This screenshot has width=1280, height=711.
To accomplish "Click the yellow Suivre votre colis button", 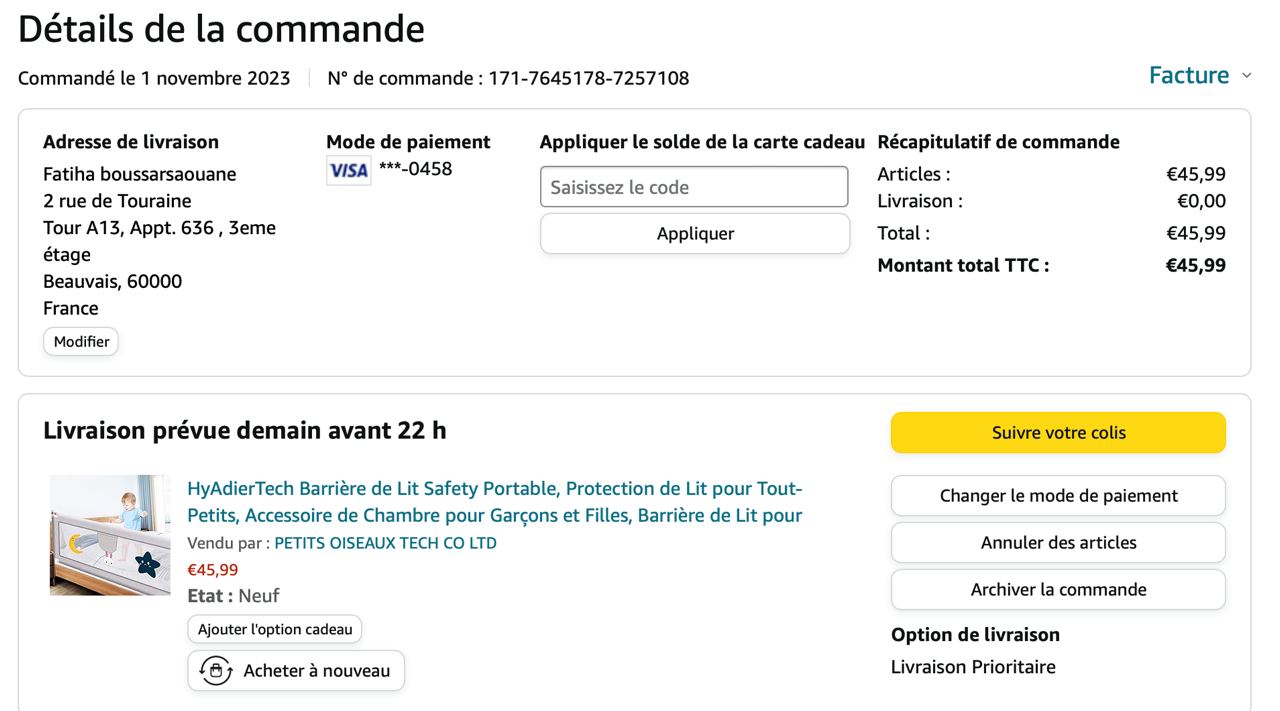I will [x=1058, y=433].
